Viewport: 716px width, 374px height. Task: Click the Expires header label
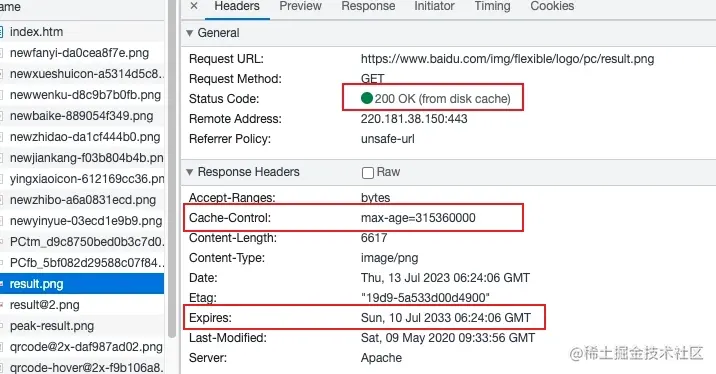point(210,318)
